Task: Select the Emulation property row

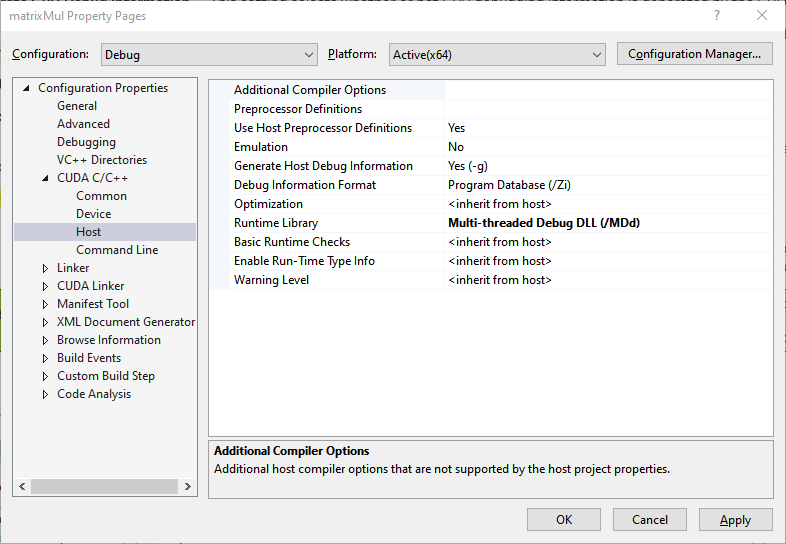Action: [261, 147]
